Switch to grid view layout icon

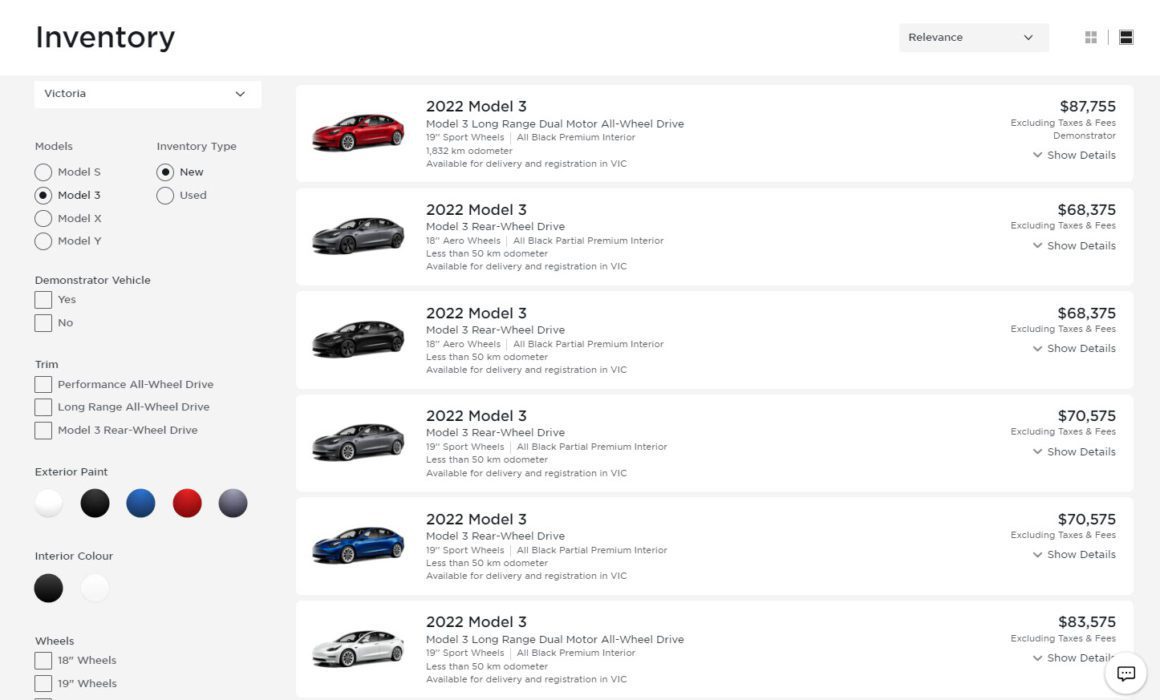(1090, 37)
